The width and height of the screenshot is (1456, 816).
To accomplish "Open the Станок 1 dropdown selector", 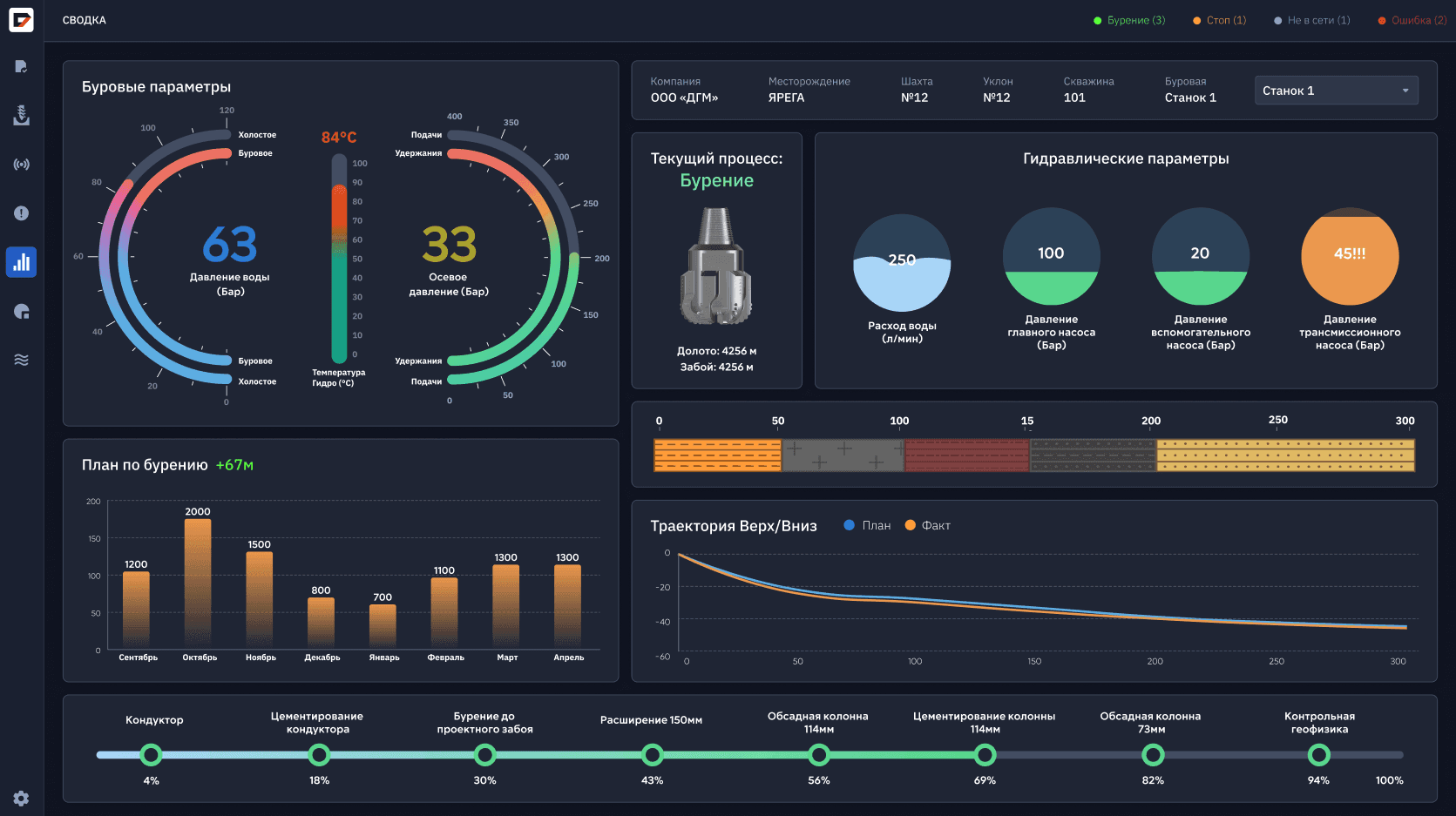I will 1336,90.
